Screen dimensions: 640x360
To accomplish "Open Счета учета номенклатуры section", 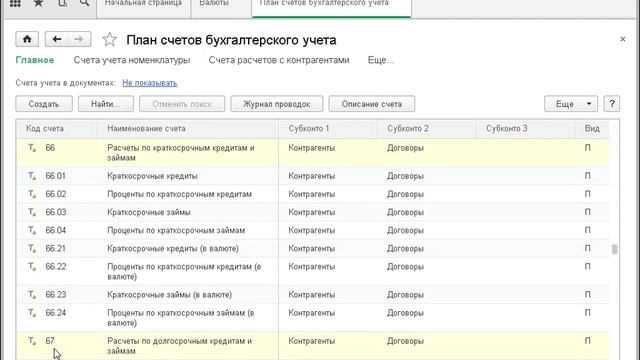I will coord(132,60).
